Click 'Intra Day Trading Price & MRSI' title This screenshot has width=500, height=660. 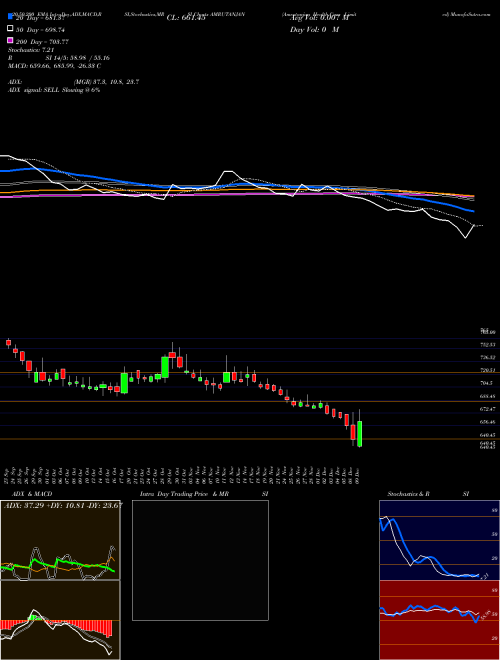(x=204, y=494)
